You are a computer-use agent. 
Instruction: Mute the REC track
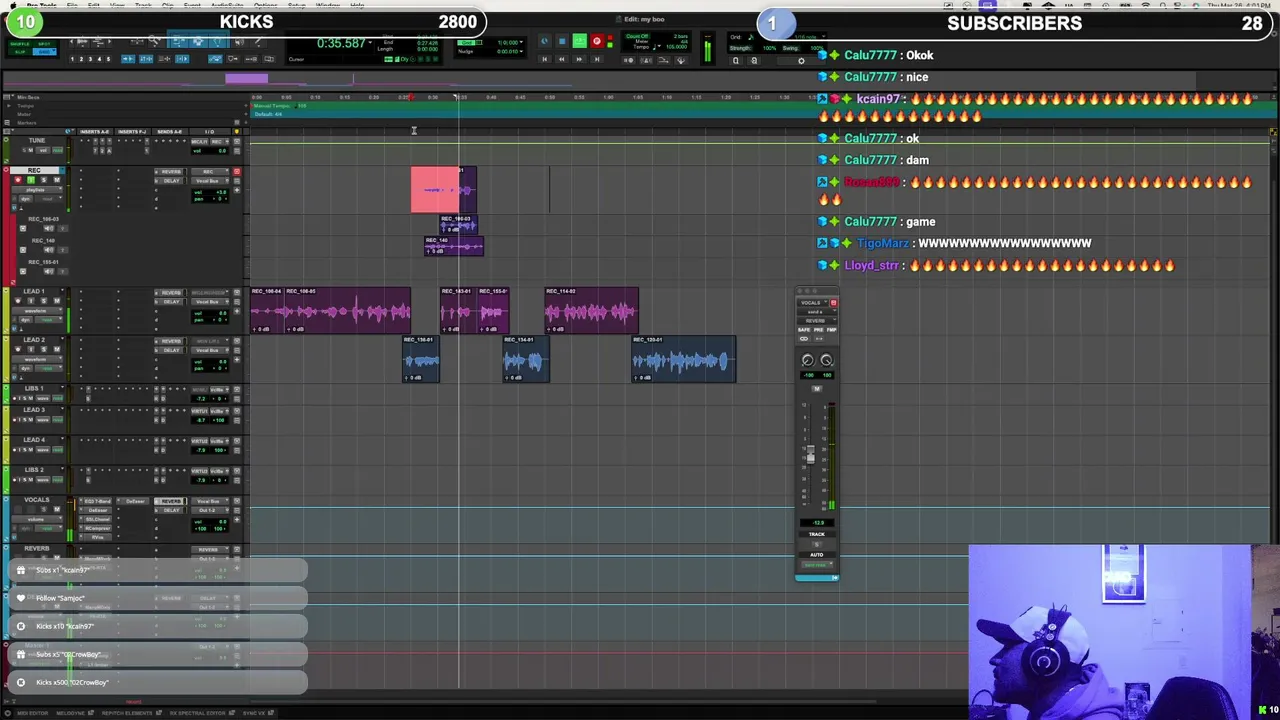57,180
